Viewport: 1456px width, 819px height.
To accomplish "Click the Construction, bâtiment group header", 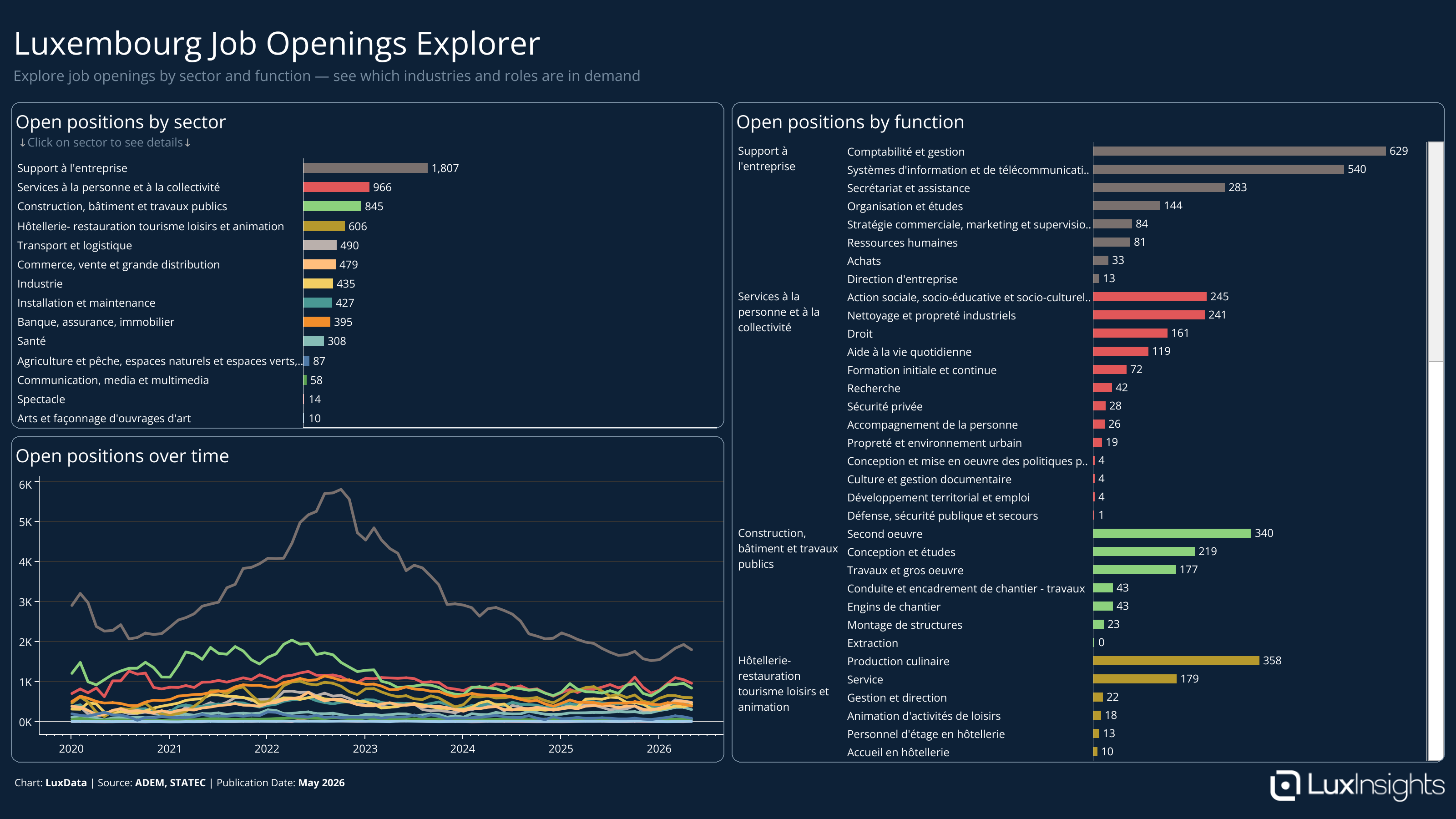I will pos(788,549).
